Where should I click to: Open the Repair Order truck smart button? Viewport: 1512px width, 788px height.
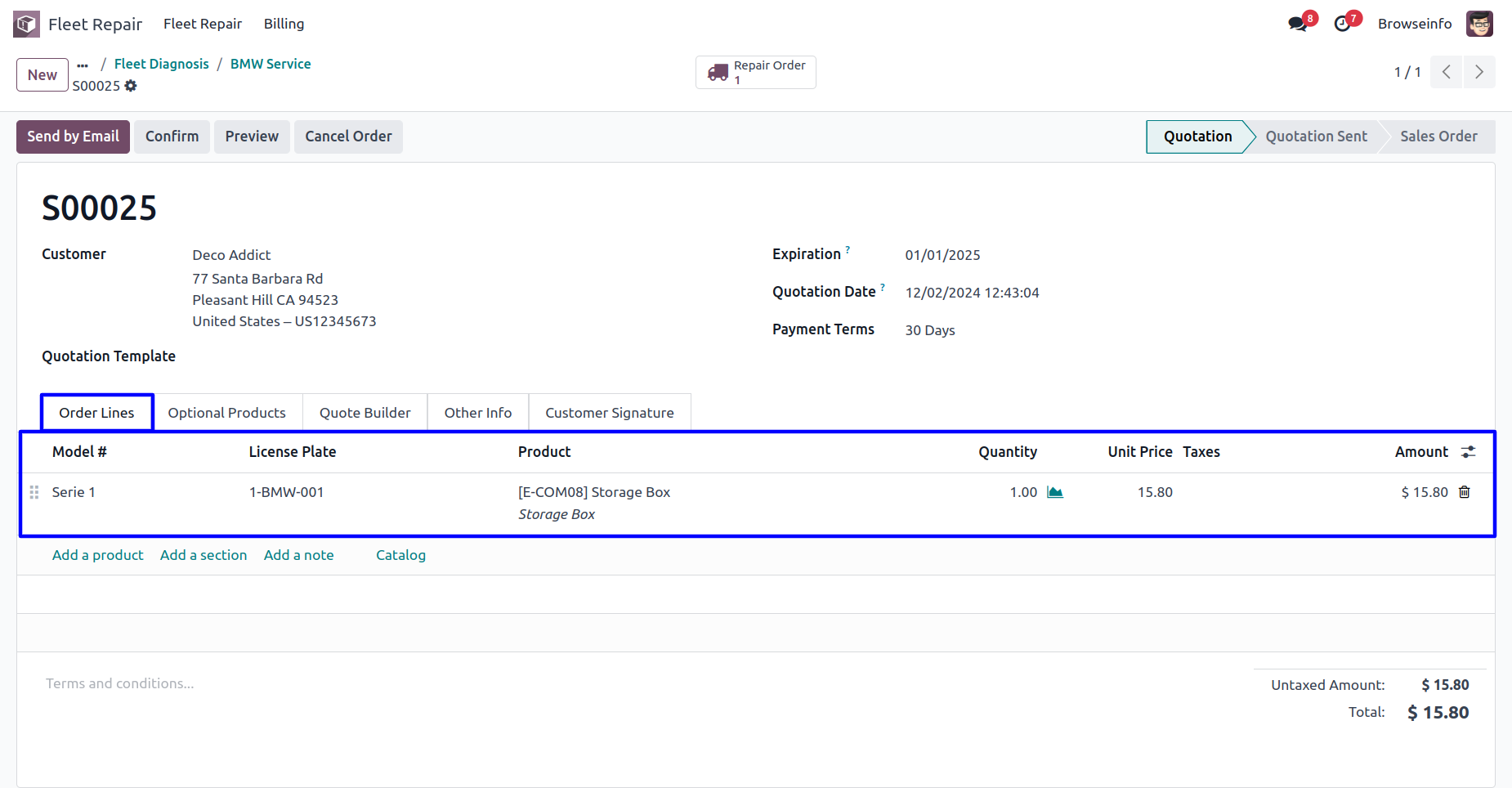pos(755,72)
